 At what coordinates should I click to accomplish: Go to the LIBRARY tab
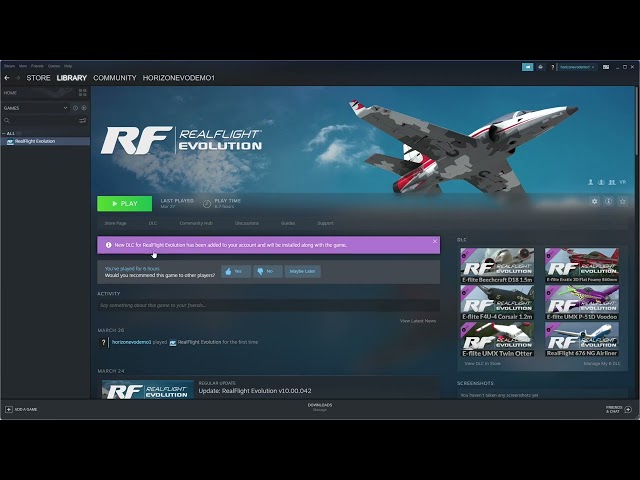point(72,78)
